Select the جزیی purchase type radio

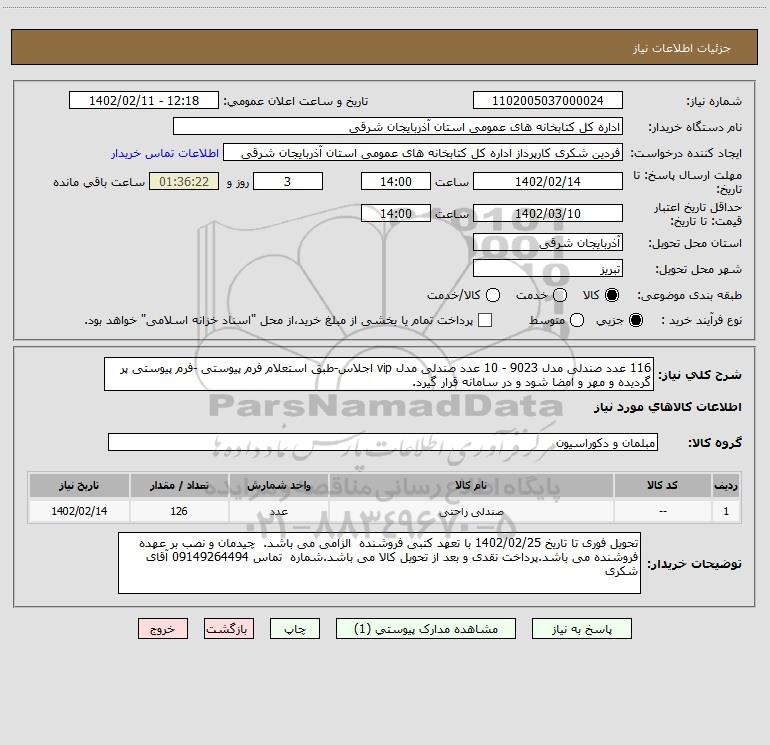click(x=636, y=320)
